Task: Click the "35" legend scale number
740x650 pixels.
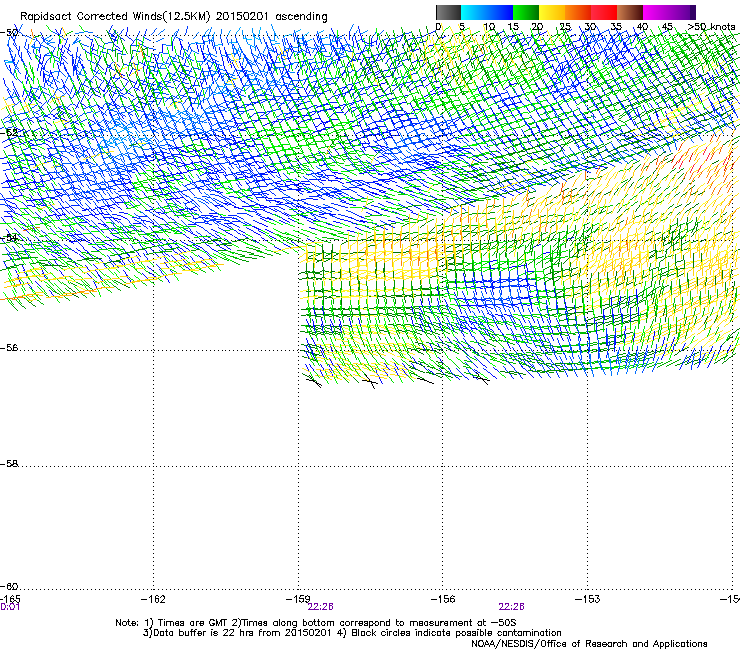Action: [616, 27]
